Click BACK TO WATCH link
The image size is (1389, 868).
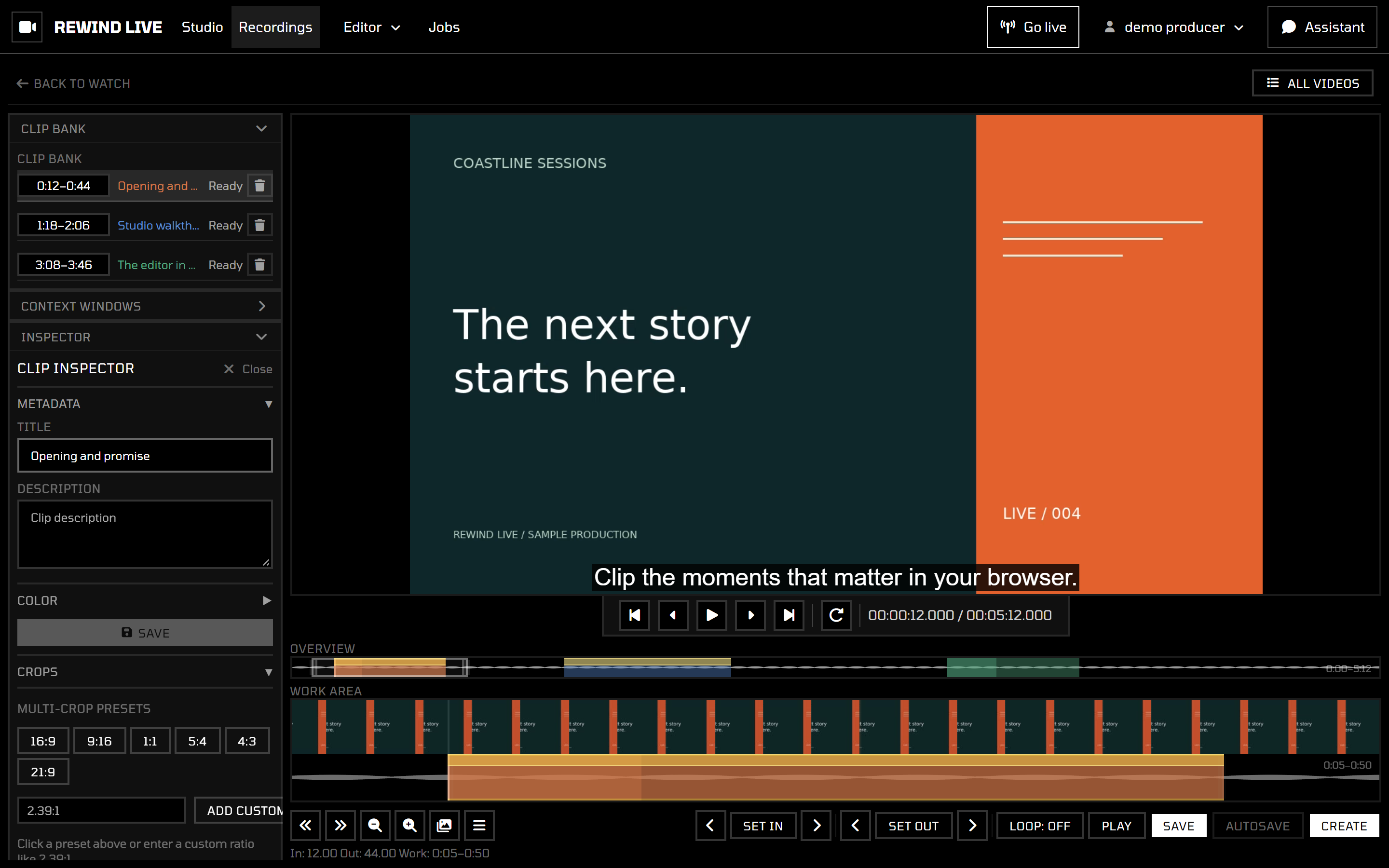[73, 83]
